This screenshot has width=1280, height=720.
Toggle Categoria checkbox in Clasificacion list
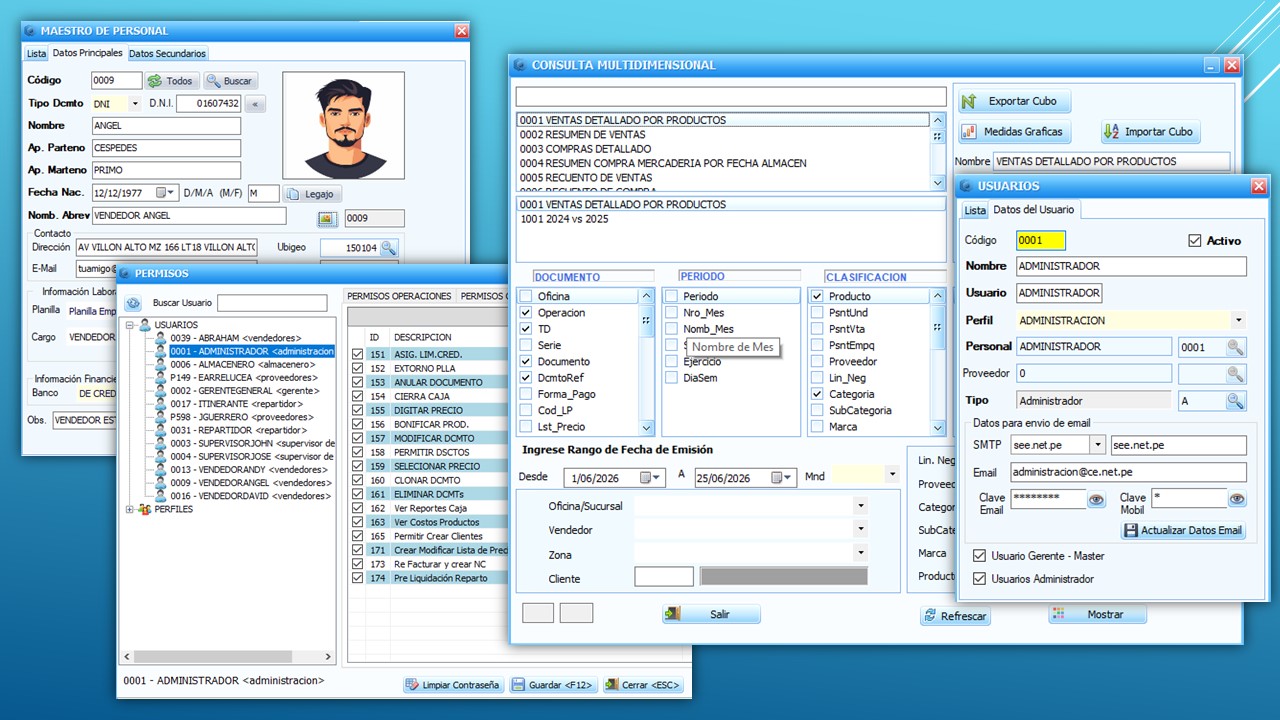point(816,394)
